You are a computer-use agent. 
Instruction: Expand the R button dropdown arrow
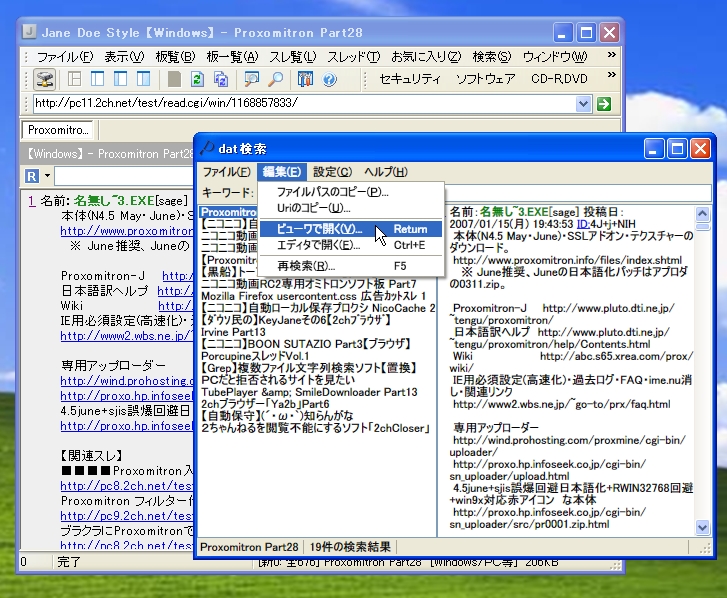click(47, 176)
